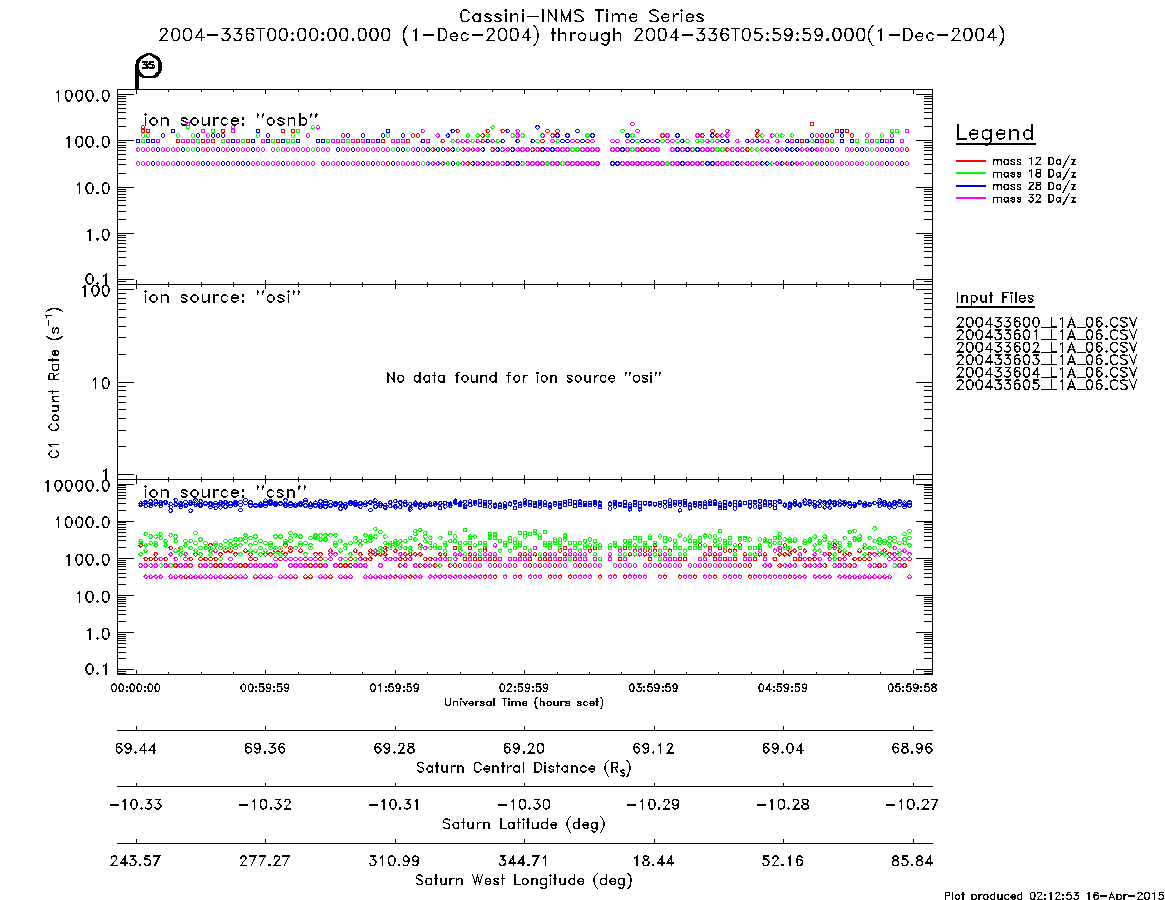
Task: Select the "mass 32 Da/z" legend label
Action: [x=1034, y=199]
